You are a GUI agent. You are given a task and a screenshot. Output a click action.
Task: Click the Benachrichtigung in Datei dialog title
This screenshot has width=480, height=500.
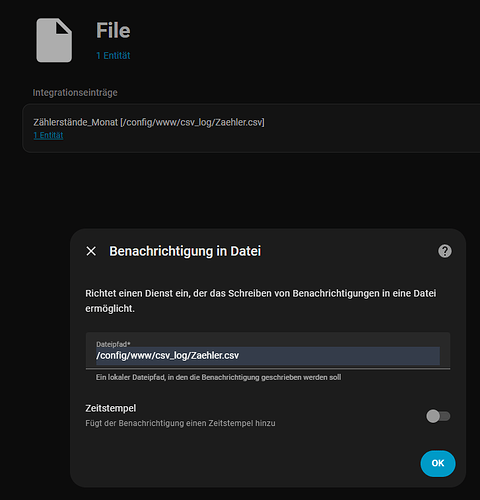(x=185, y=251)
